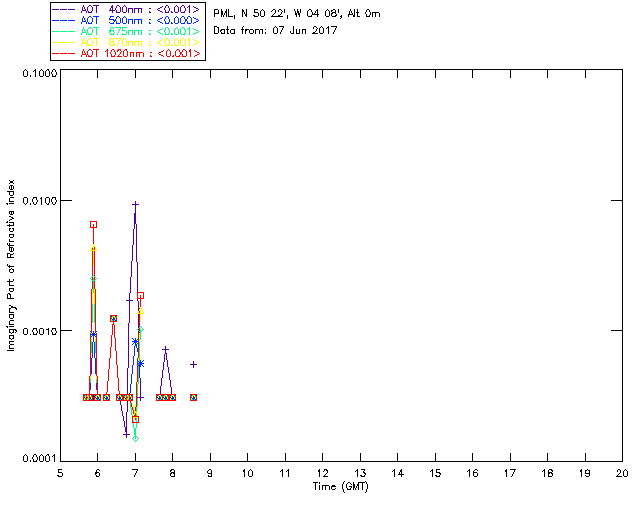Click the 0.0001 y-axis tick label
This screenshot has width=640, height=512.
point(39,459)
